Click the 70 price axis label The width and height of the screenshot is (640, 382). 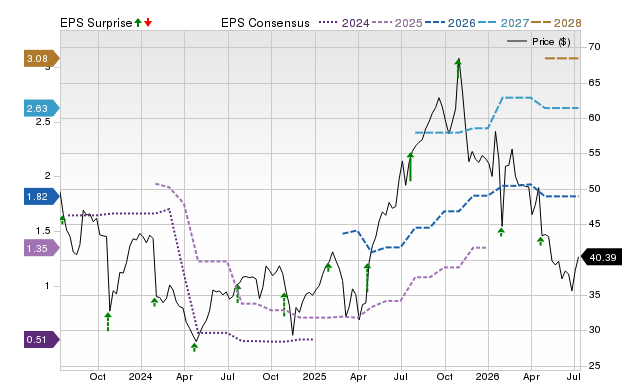coord(594,47)
